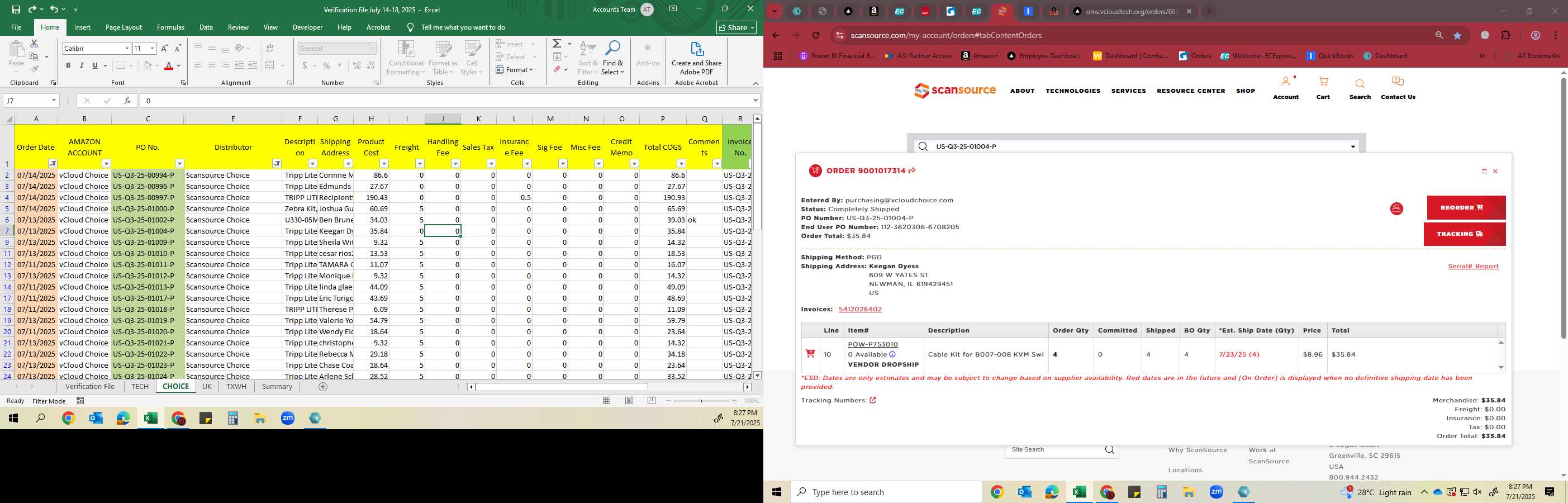Click the Copy icon in Clipboard group
Image resolution: width=1568 pixels, height=503 pixels.
click(x=34, y=56)
